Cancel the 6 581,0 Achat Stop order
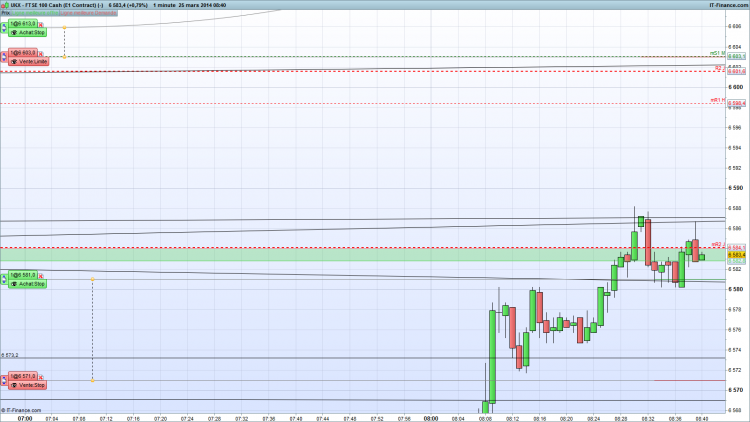The width and height of the screenshot is (750, 422). (41, 276)
